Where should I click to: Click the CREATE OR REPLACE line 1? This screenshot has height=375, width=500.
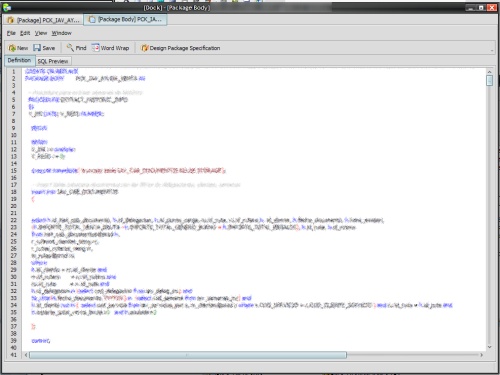[x=52, y=71]
